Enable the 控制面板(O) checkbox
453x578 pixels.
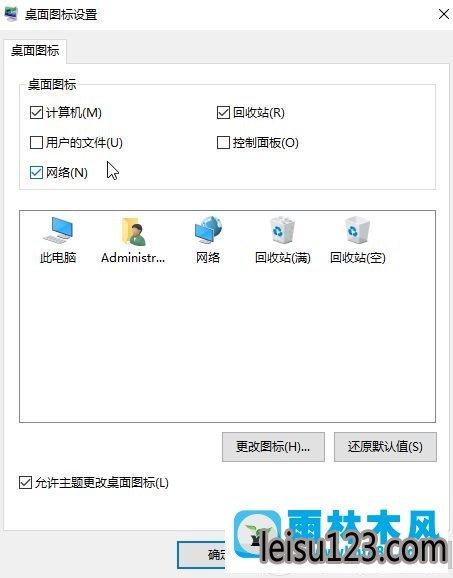click(x=223, y=142)
